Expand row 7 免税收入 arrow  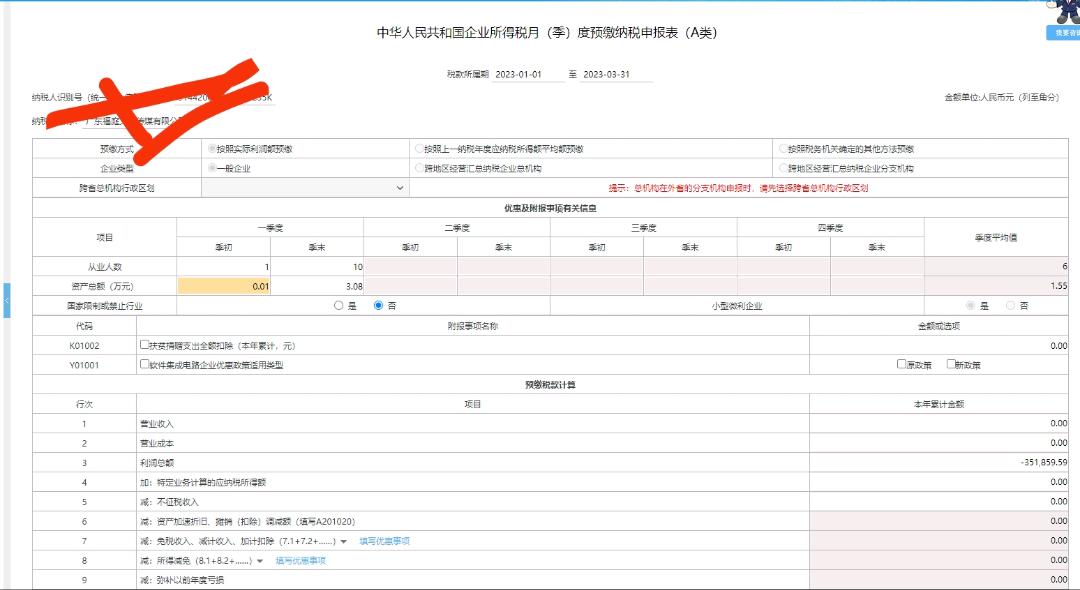pos(344,541)
